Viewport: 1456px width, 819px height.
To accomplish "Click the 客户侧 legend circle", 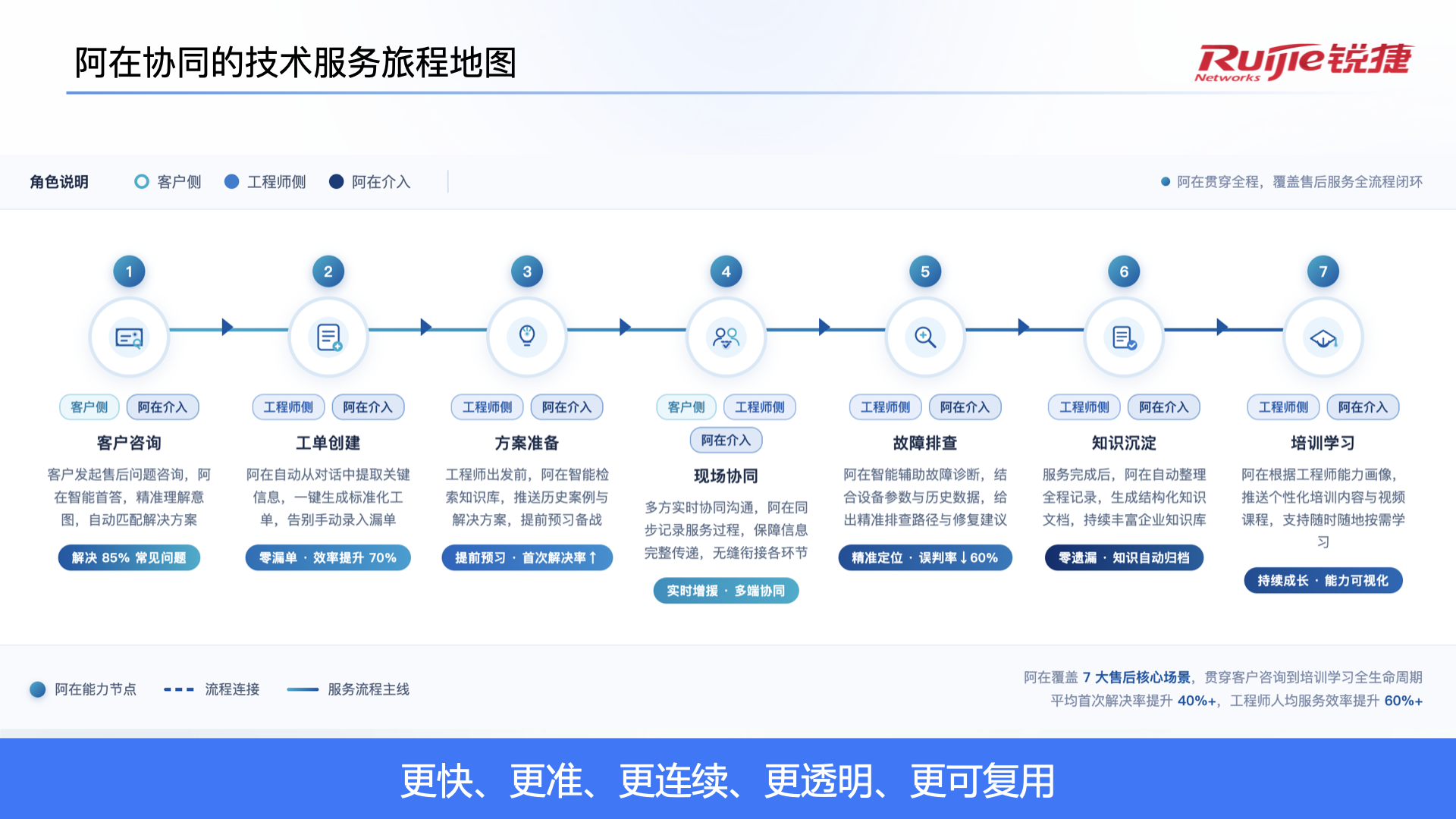I will tap(141, 182).
